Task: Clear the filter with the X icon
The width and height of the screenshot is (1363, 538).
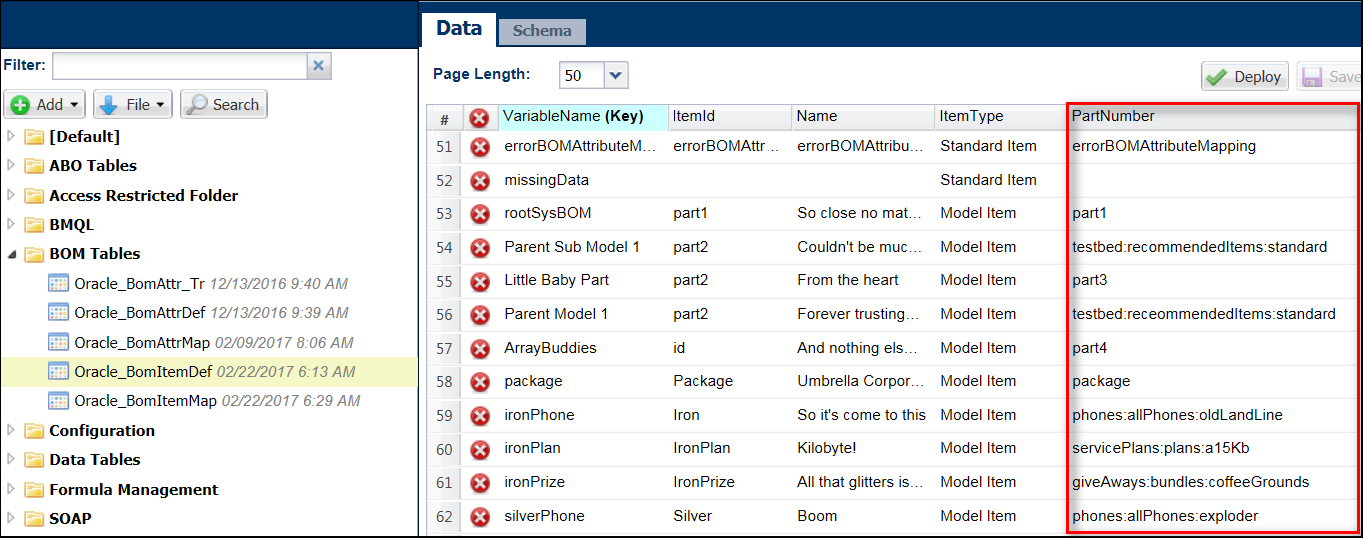Action: pyautogui.click(x=319, y=66)
